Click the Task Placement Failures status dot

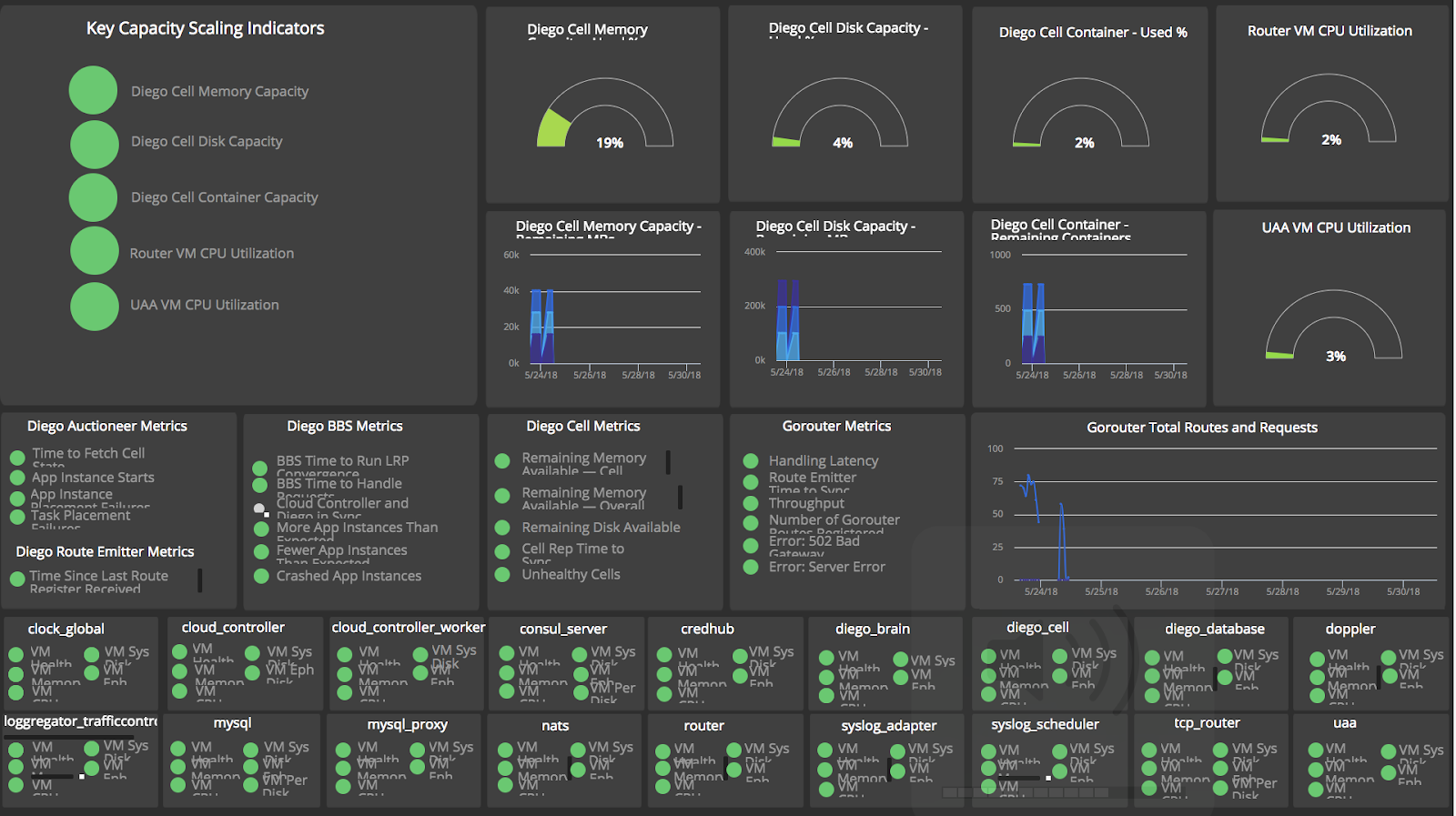[x=17, y=517]
